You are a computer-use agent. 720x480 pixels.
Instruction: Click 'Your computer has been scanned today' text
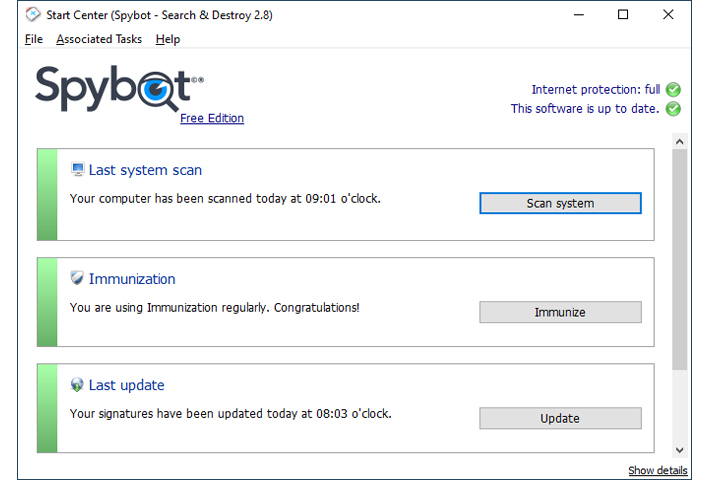click(225, 199)
